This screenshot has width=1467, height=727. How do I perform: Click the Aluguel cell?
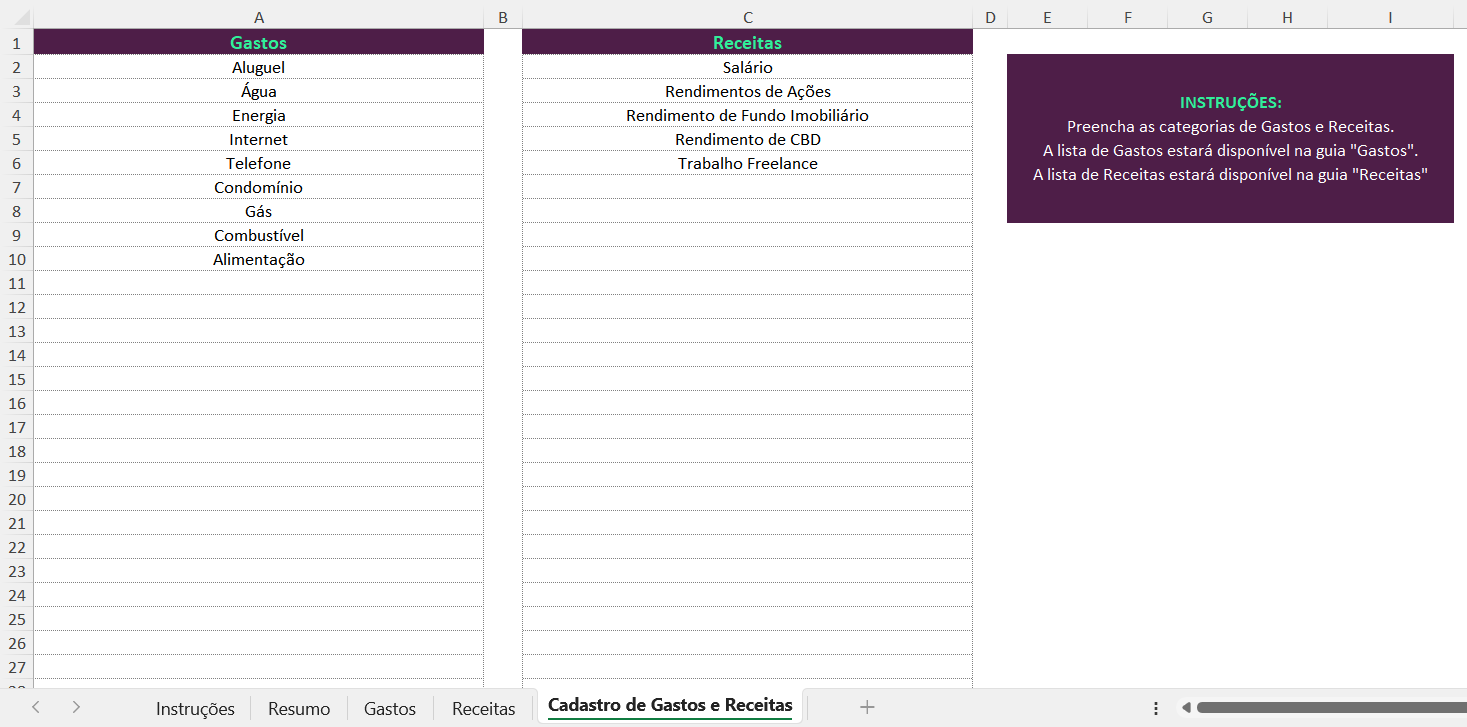(259, 67)
